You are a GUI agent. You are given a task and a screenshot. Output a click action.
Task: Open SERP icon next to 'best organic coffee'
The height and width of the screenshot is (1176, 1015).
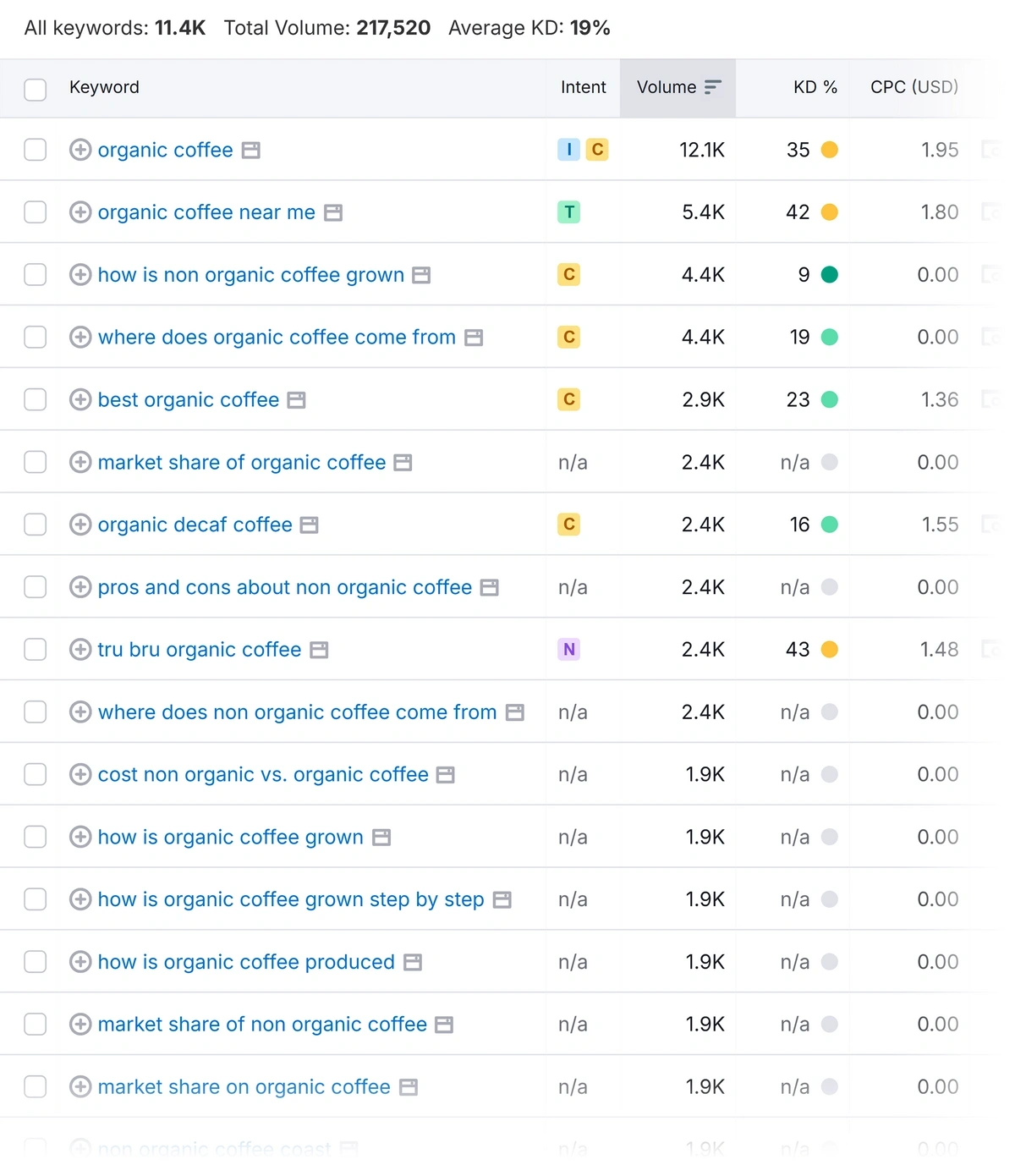tap(296, 400)
